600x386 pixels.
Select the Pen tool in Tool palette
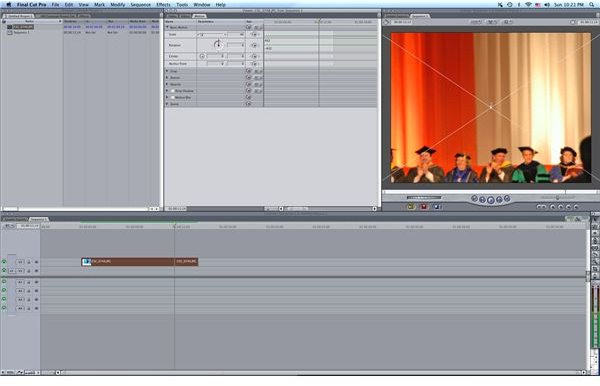point(595,275)
